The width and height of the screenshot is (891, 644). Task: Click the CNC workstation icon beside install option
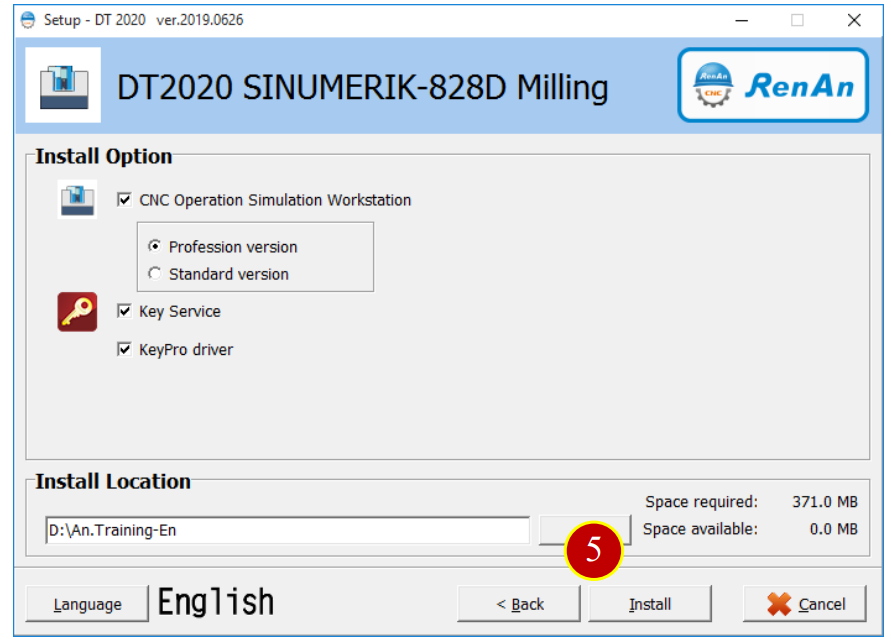point(77,200)
